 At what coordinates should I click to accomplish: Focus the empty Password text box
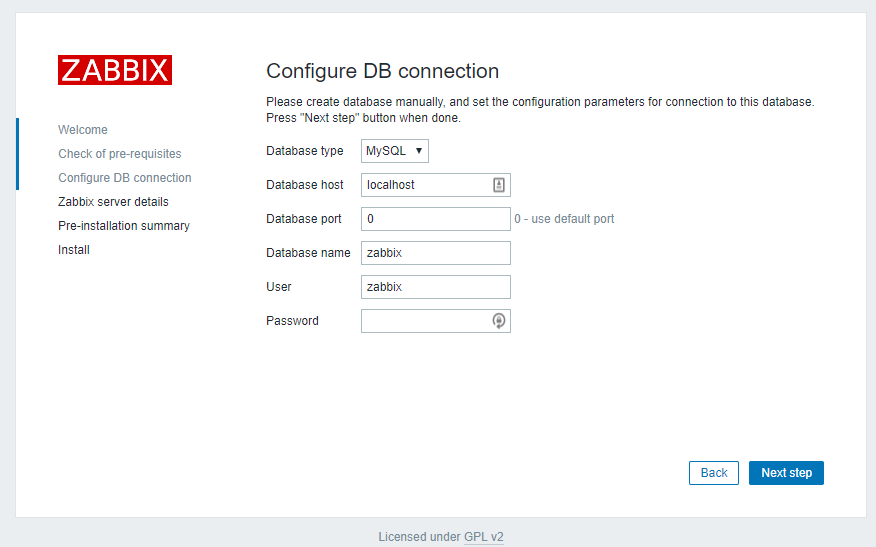pos(424,321)
